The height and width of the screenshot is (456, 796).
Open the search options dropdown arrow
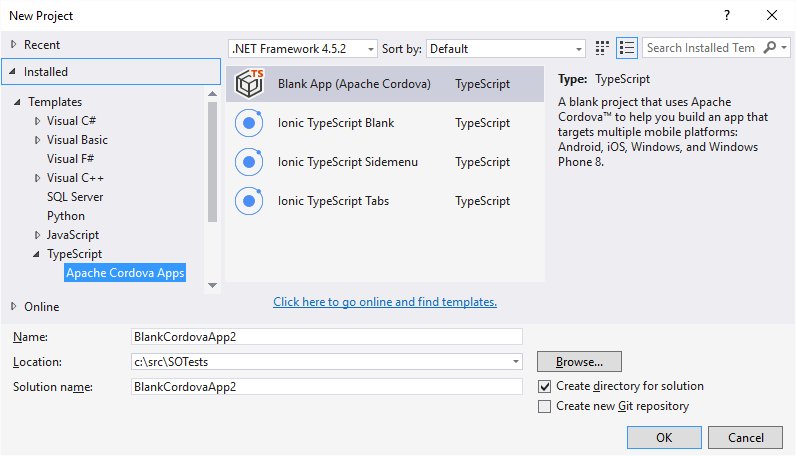(x=784, y=48)
